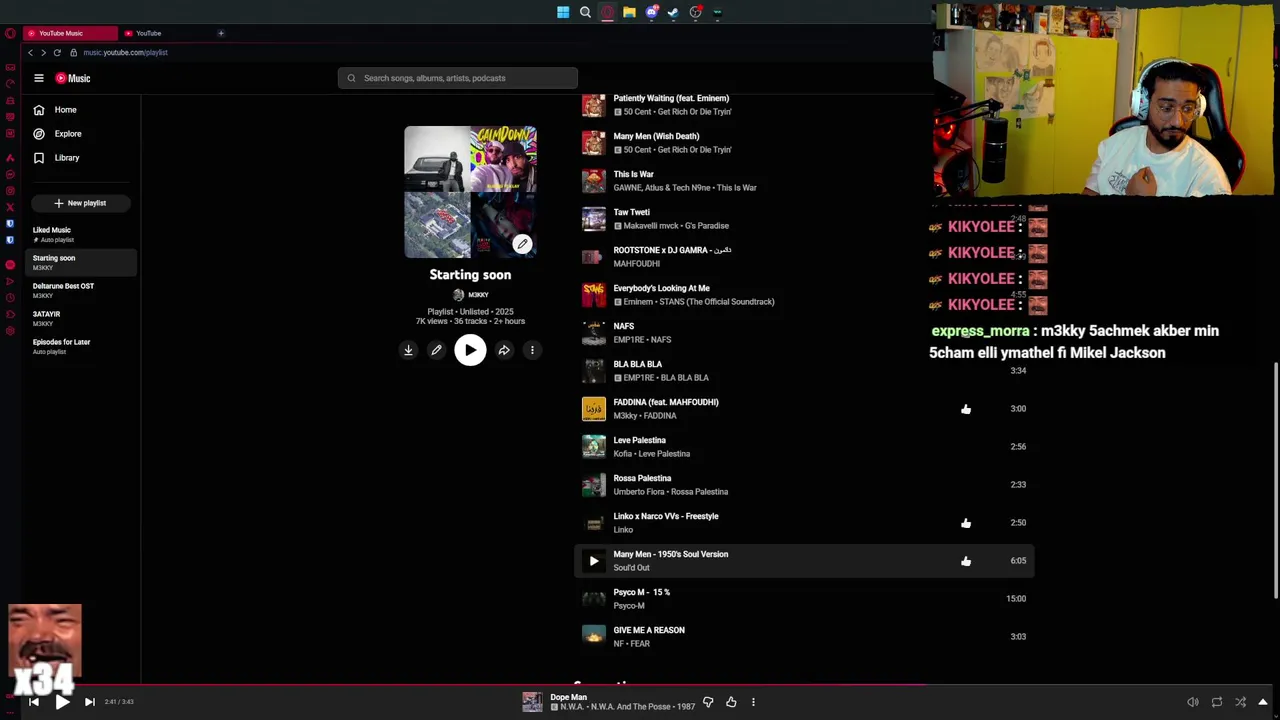This screenshot has height=720, width=1280.
Task: Like the song Dope Man
Action: coord(731,702)
